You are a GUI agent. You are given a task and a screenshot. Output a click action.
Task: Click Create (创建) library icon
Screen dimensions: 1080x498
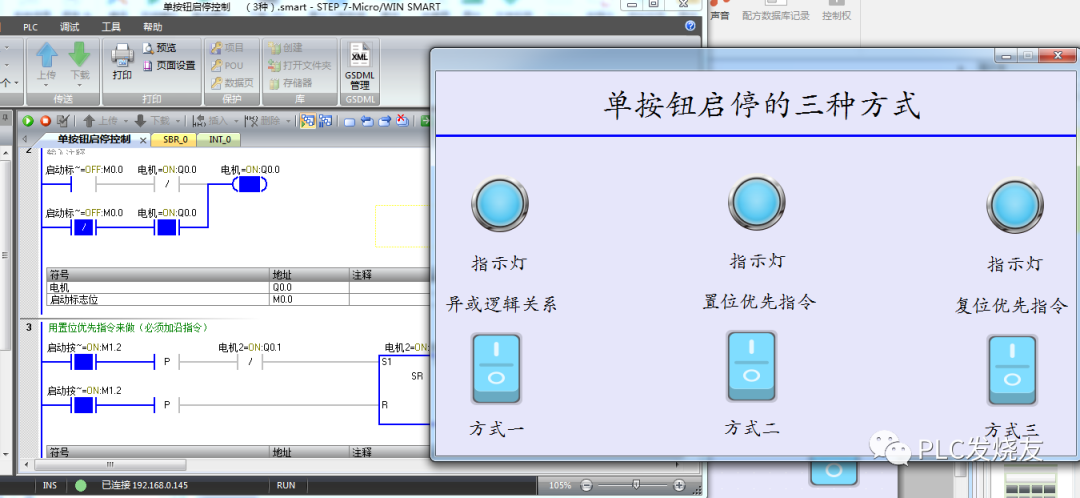pos(274,48)
